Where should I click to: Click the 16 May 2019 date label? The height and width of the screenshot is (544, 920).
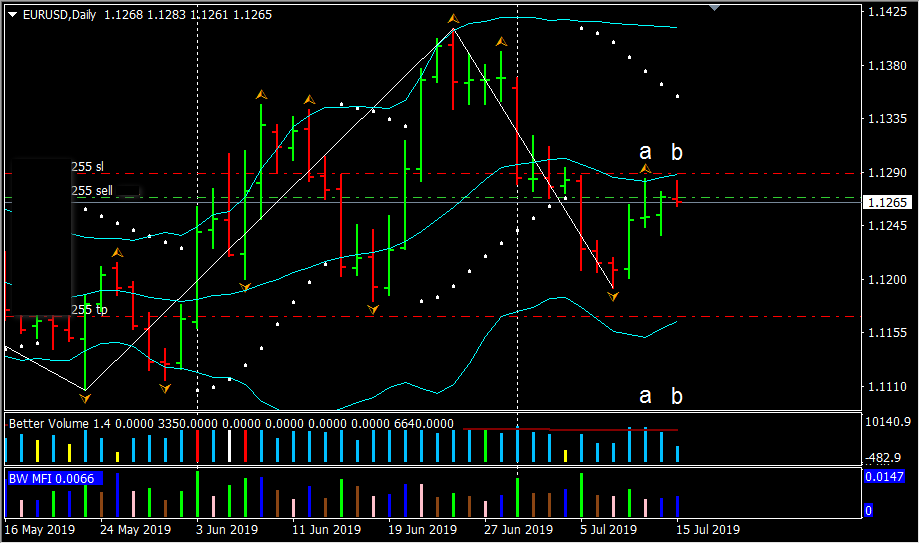pyautogui.click(x=40, y=529)
